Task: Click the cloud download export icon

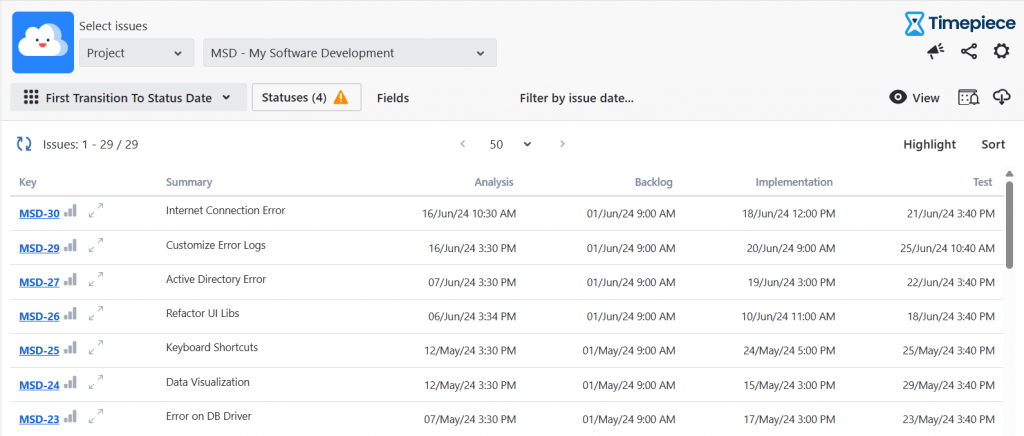Action: point(1001,97)
